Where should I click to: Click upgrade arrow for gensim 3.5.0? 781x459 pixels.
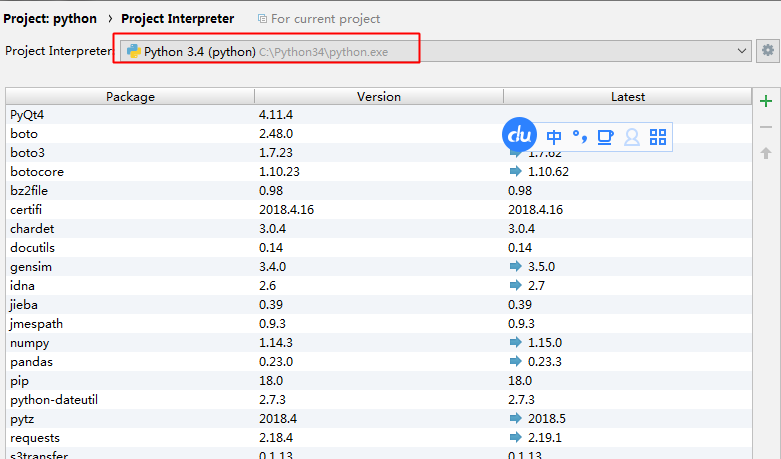click(x=516, y=266)
